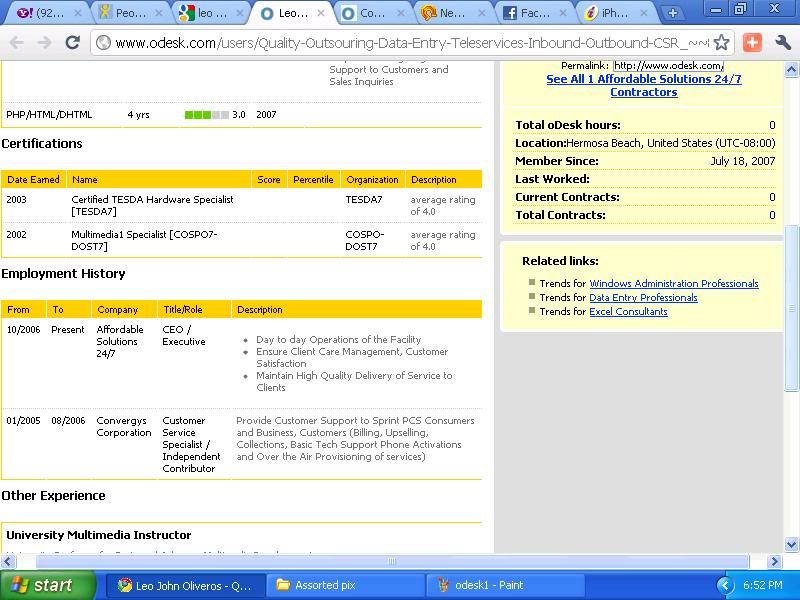Click the orange plus extension icon
The width and height of the screenshot is (800, 600).
(x=752, y=43)
